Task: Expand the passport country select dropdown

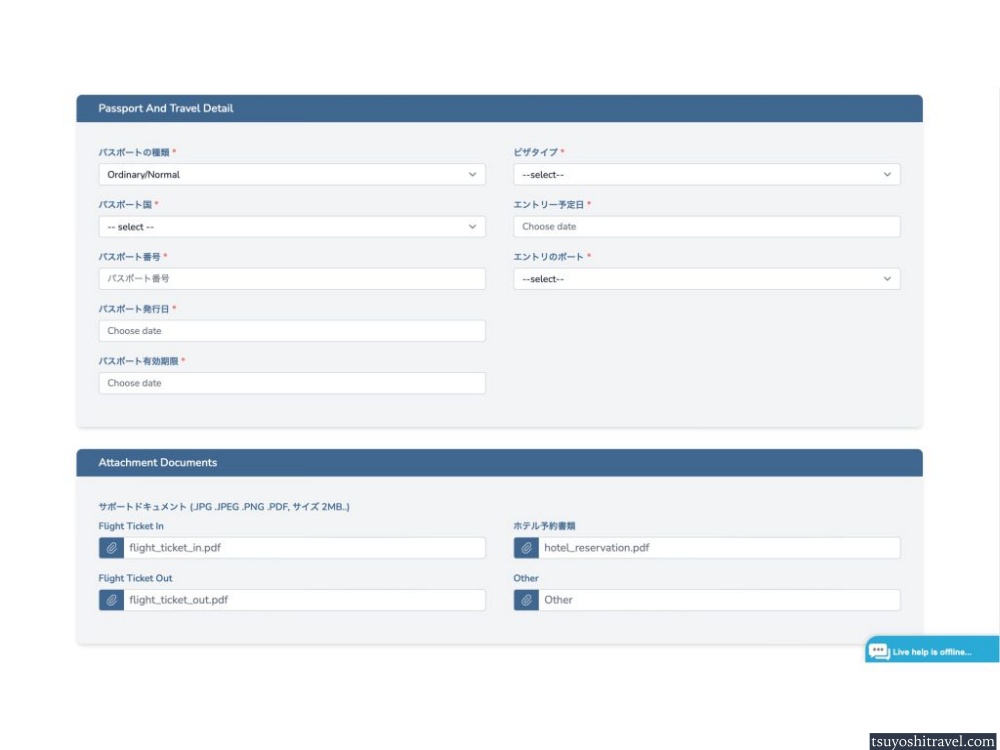Action: [291, 227]
